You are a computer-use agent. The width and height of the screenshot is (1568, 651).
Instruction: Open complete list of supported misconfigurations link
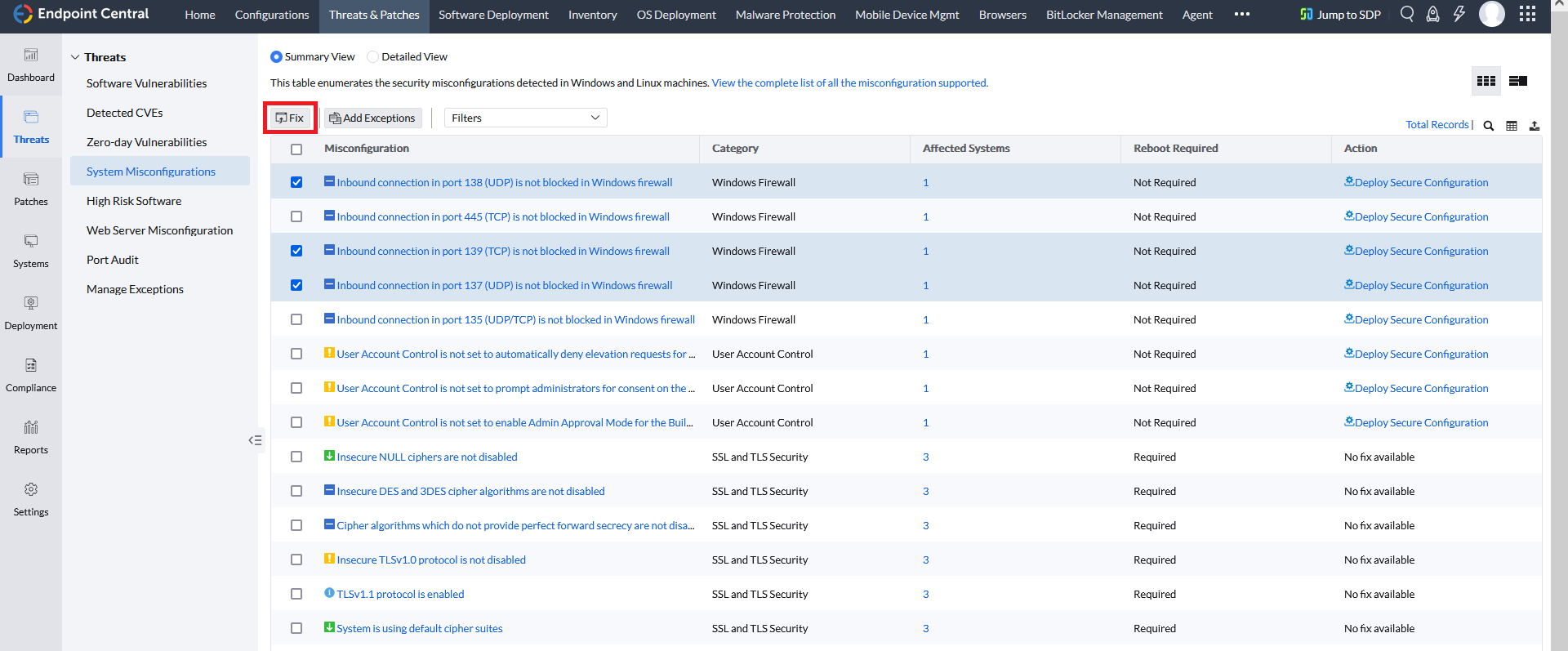(849, 83)
